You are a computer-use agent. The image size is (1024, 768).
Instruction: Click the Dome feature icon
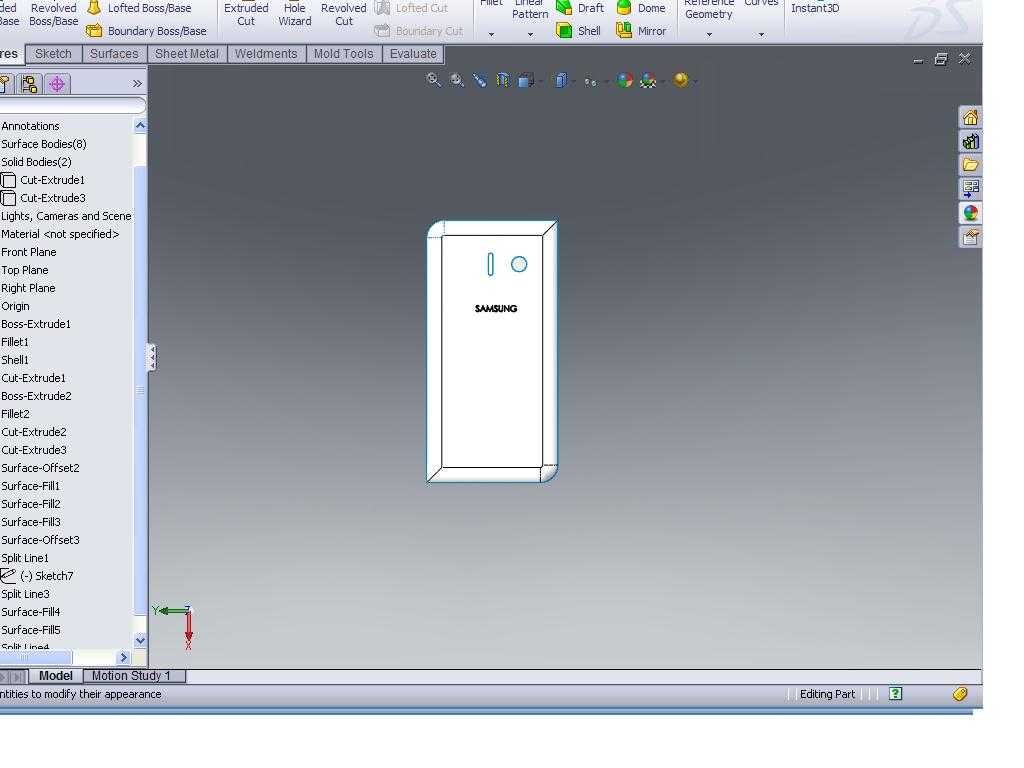pyautogui.click(x=624, y=8)
